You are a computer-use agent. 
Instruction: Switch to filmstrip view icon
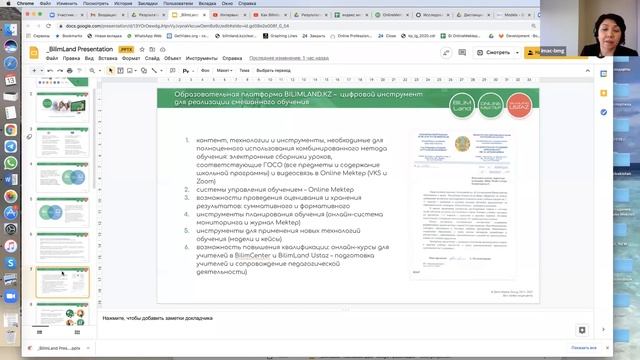pos(40,332)
